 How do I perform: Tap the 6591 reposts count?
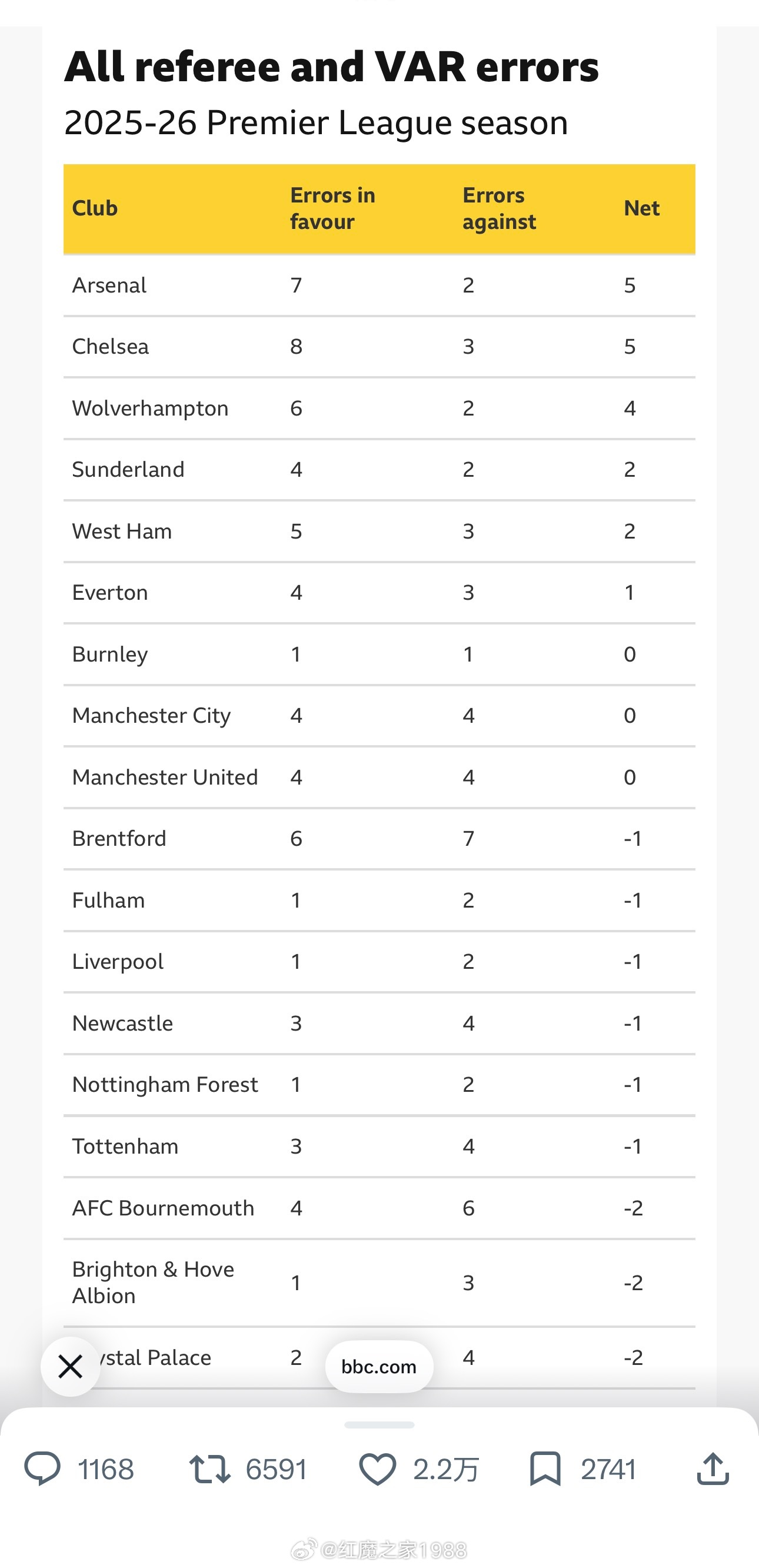276,1469
